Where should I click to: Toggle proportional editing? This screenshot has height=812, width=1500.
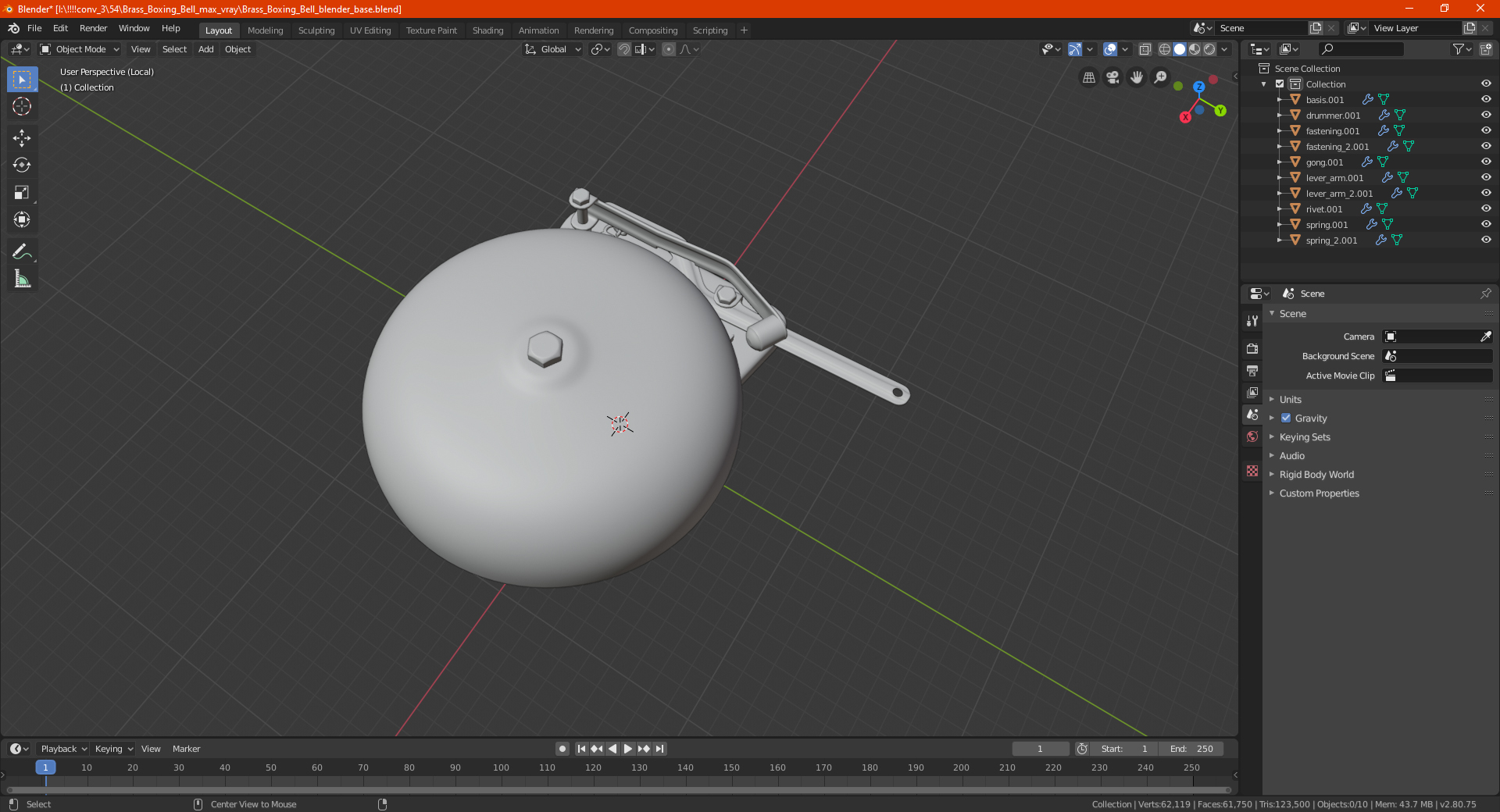pyautogui.click(x=668, y=49)
